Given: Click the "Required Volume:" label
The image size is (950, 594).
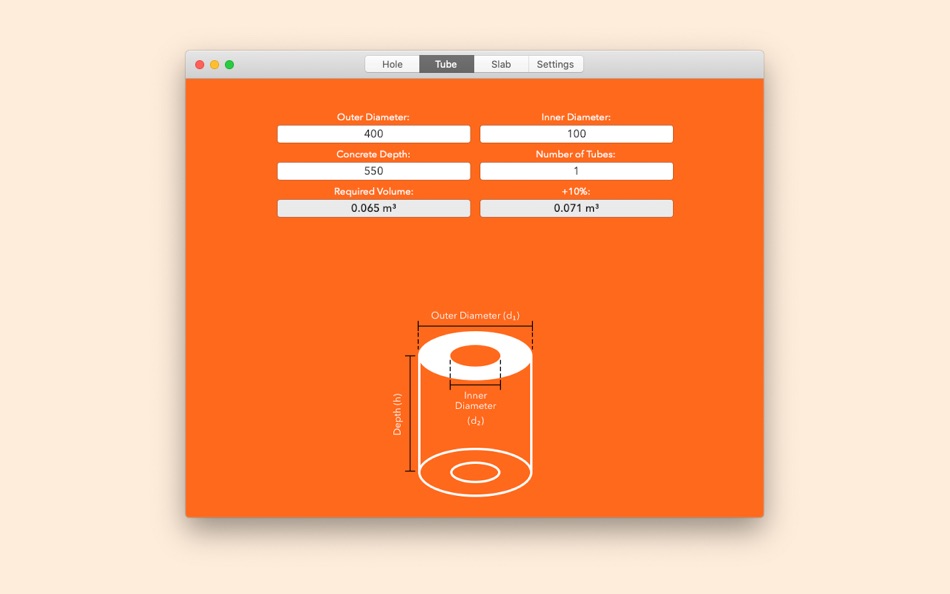Looking at the screenshot, I should [373, 191].
